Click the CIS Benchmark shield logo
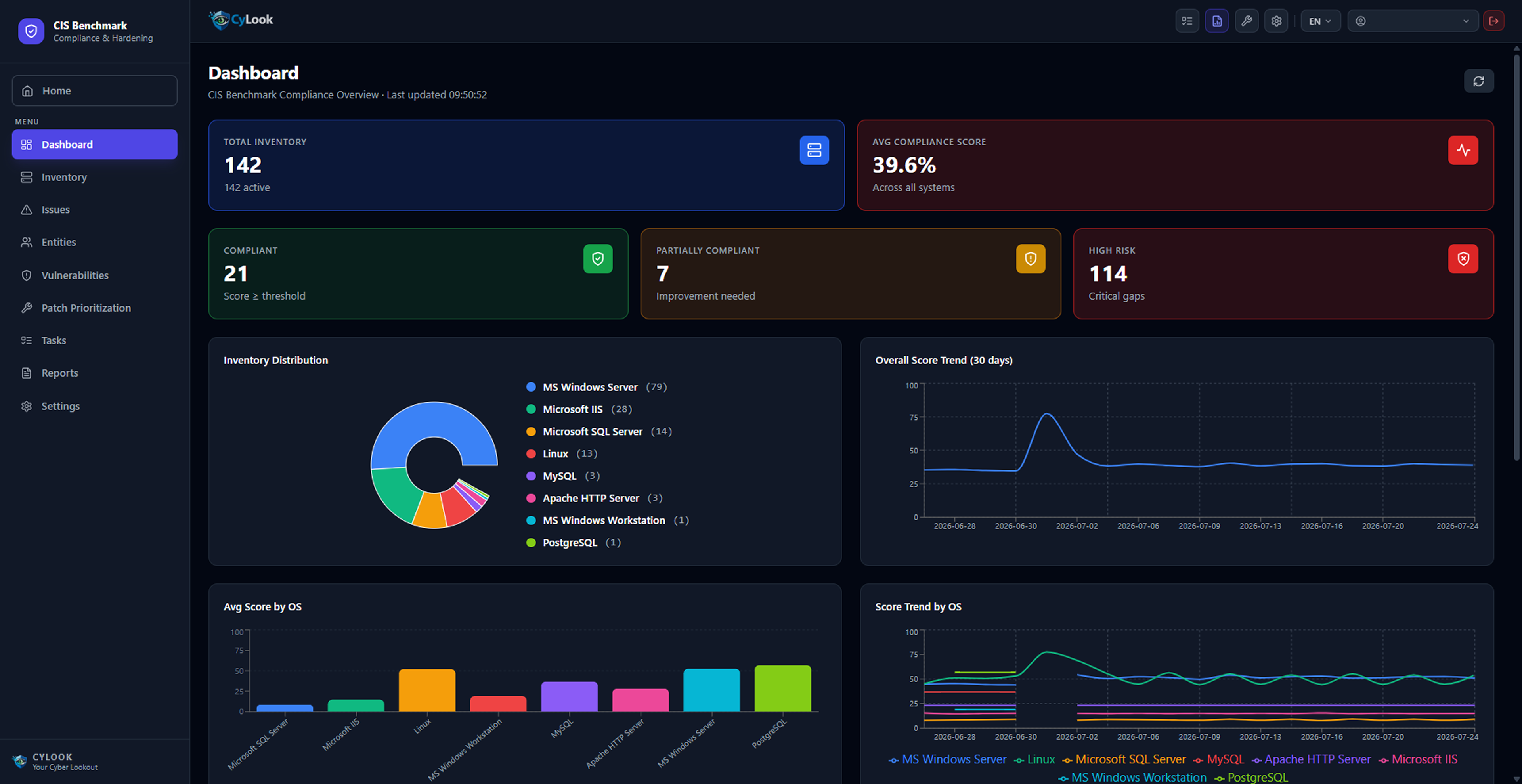The height and width of the screenshot is (784, 1522). (x=31, y=31)
